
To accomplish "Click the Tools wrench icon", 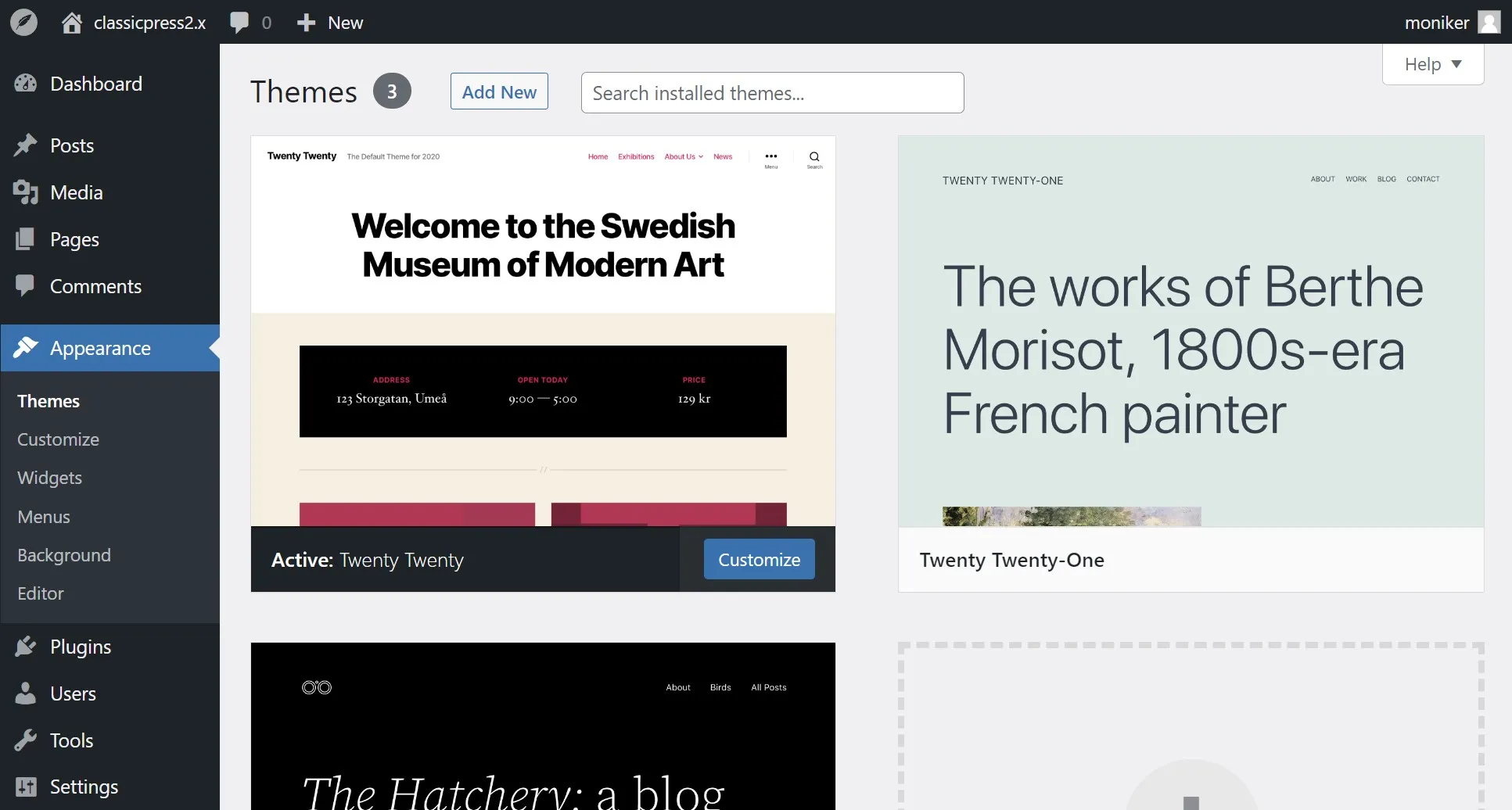I will (x=26, y=740).
